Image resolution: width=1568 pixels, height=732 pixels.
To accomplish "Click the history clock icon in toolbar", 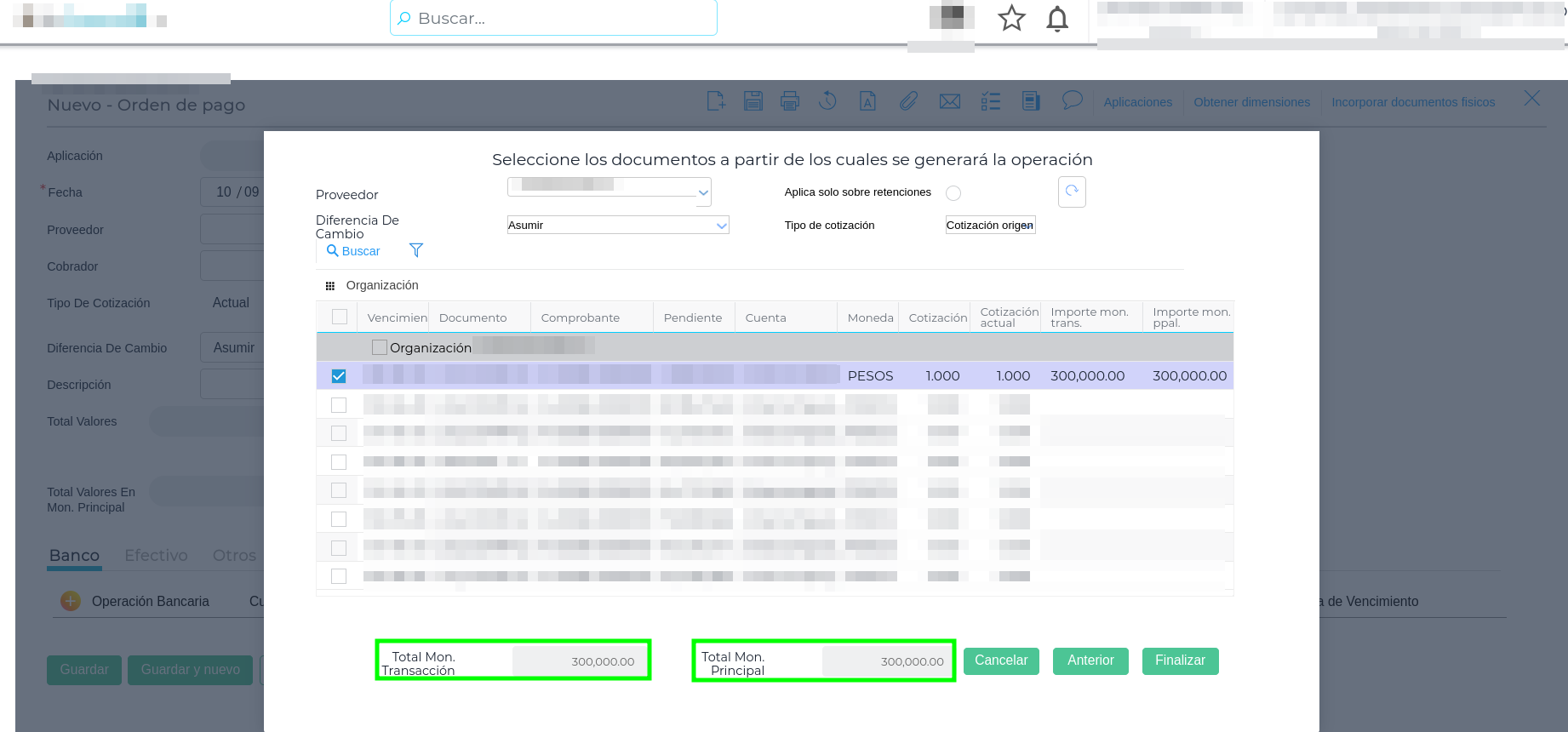I will point(827,101).
